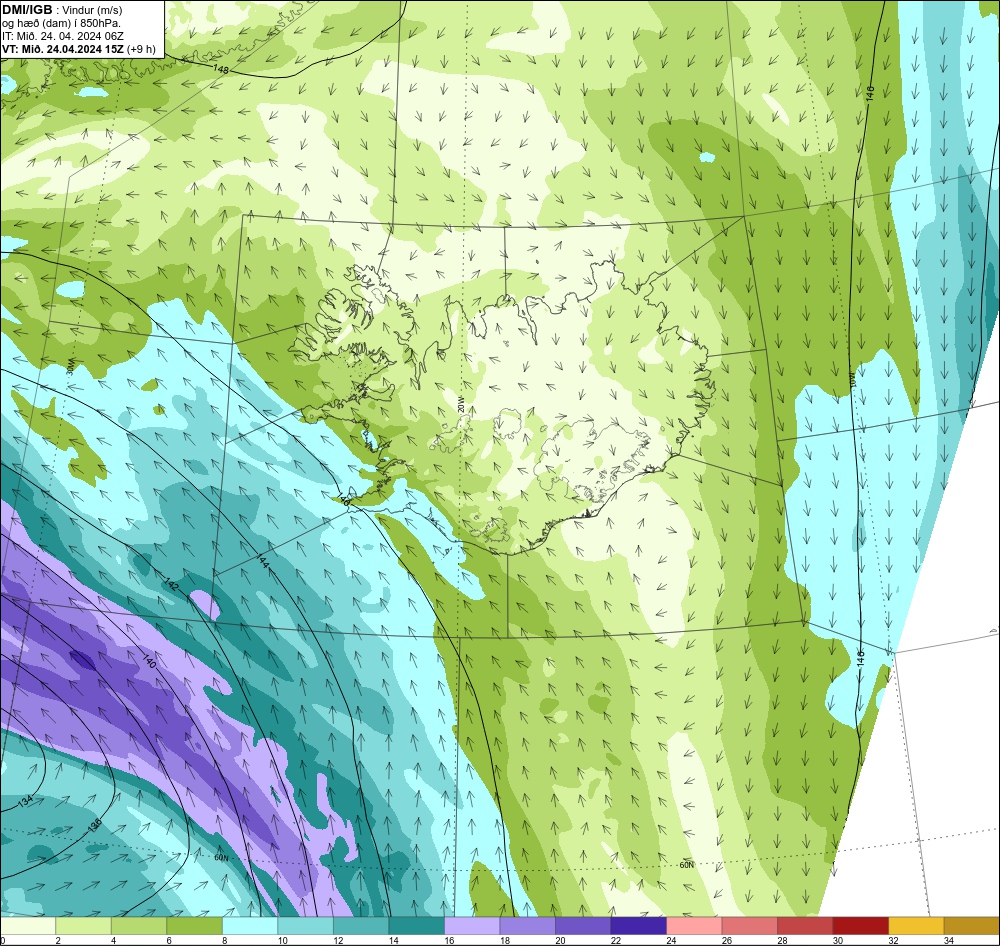The height and width of the screenshot is (946, 1000).
Task: Click the '134' height contour label
Action: click(x=25, y=802)
